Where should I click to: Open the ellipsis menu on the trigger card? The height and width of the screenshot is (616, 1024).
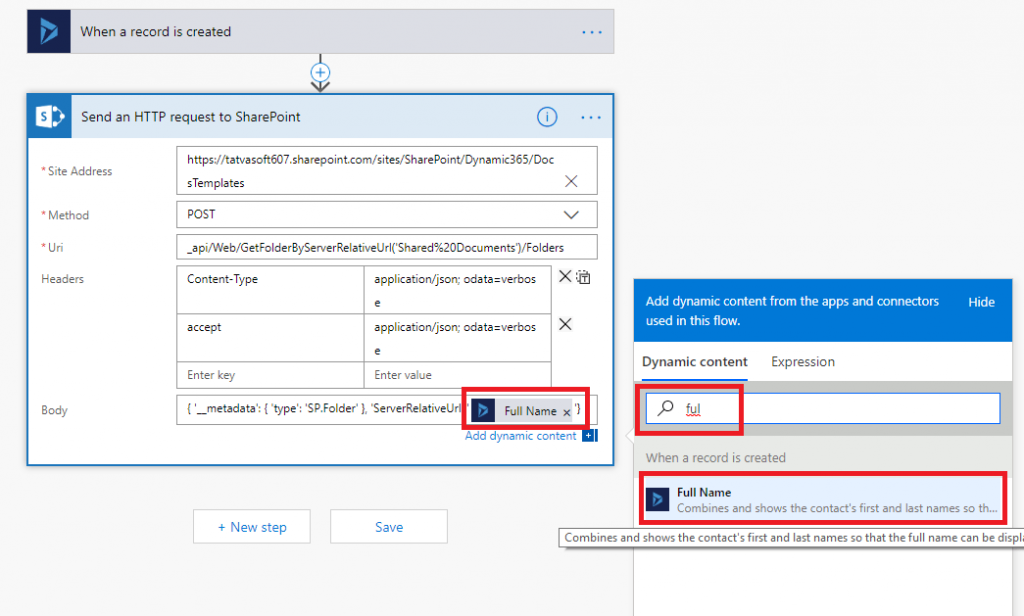pyautogui.click(x=591, y=31)
